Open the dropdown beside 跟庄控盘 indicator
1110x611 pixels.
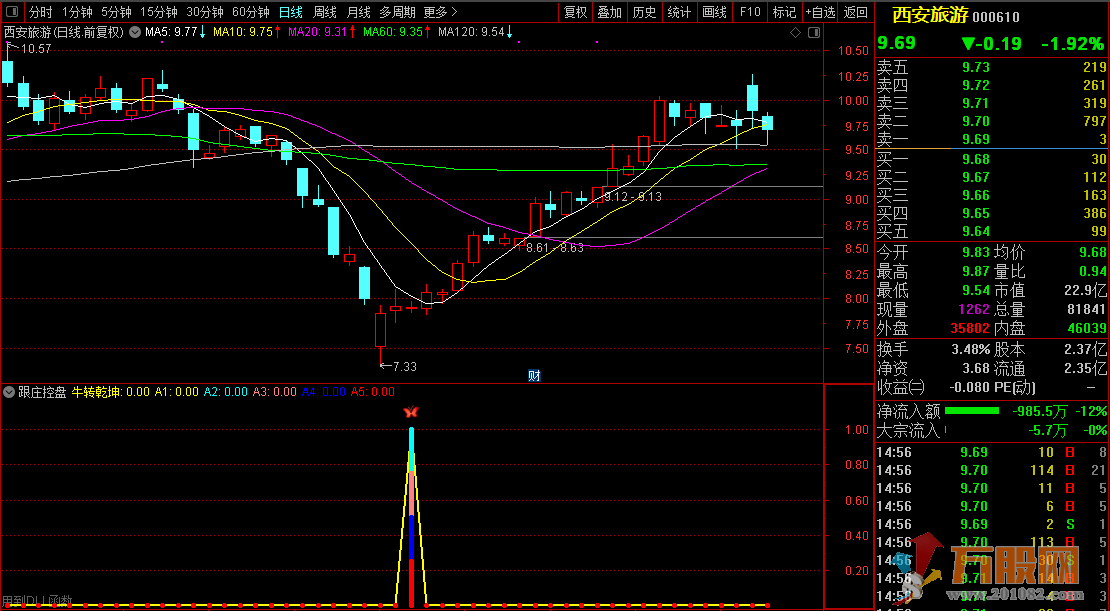[x=9, y=392]
